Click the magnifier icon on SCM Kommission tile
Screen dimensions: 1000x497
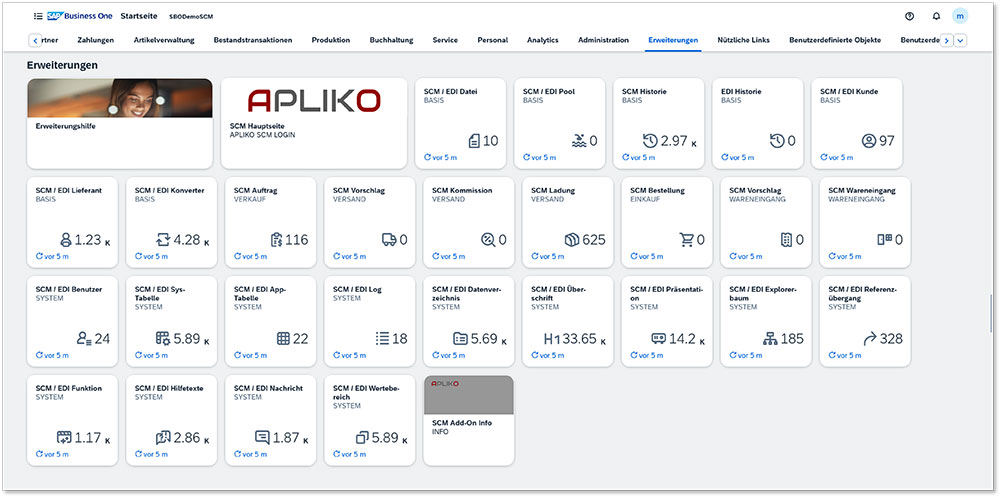point(488,240)
